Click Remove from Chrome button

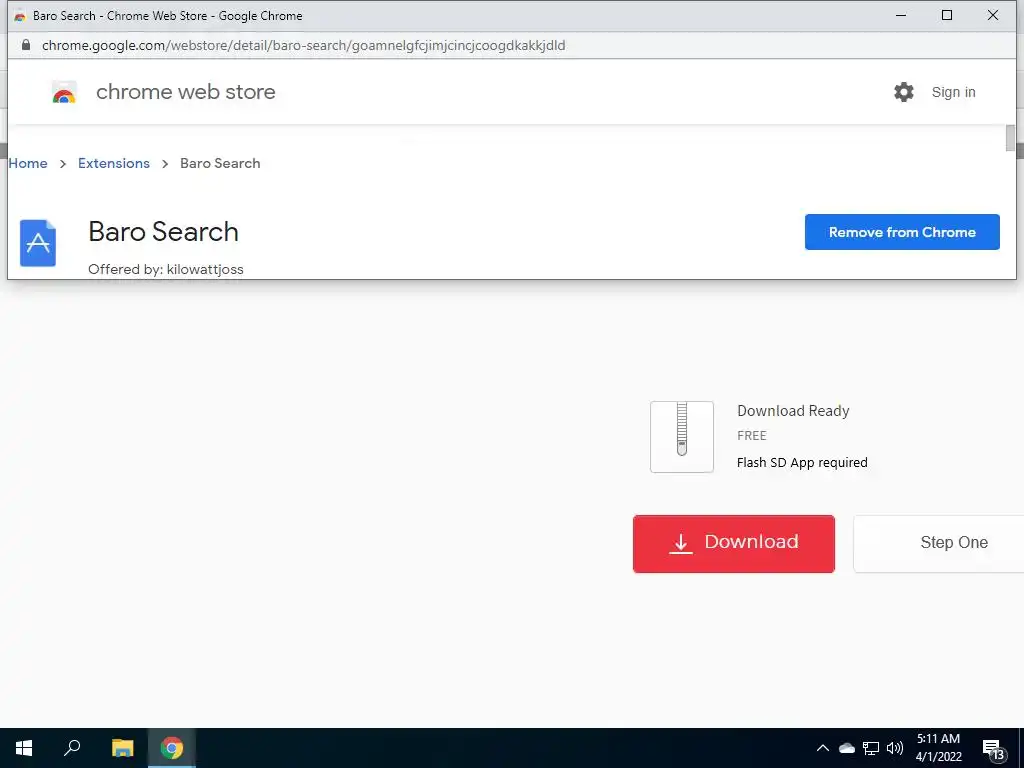(x=902, y=232)
